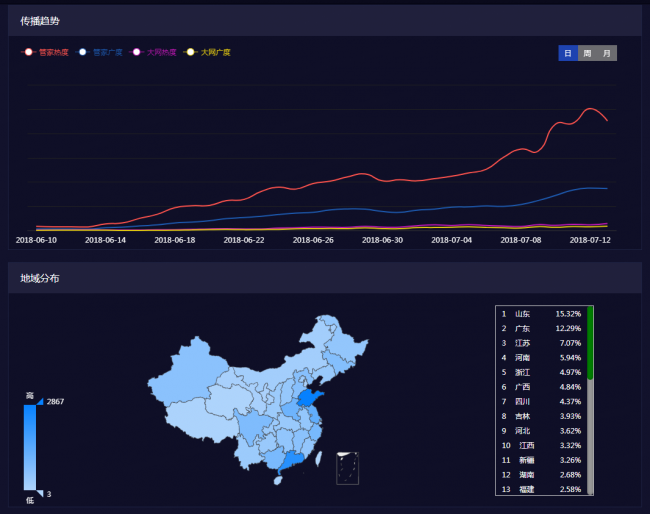This screenshot has height=514, width=650.
Task: Switch the trend chart to 日 view
Action: click(568, 53)
